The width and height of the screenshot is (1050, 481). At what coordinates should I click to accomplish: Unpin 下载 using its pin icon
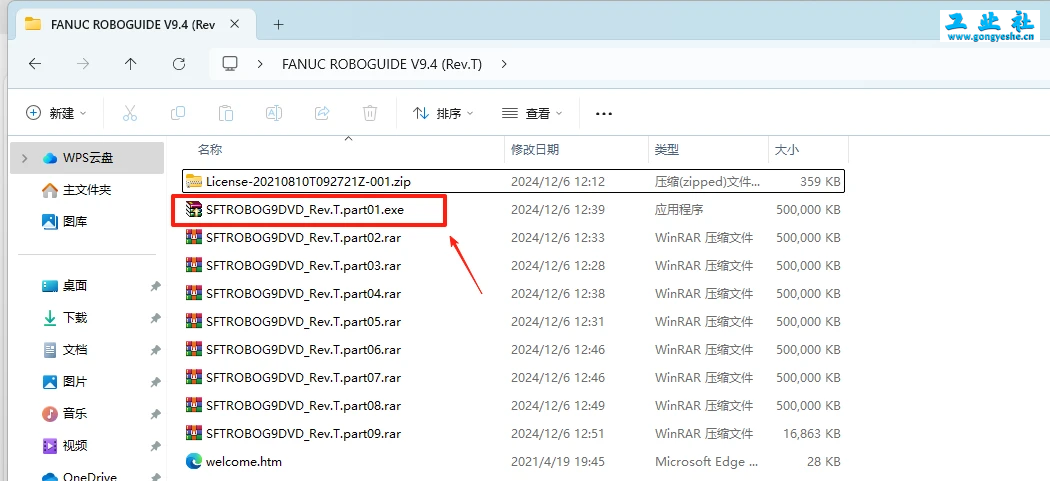[x=155, y=318]
